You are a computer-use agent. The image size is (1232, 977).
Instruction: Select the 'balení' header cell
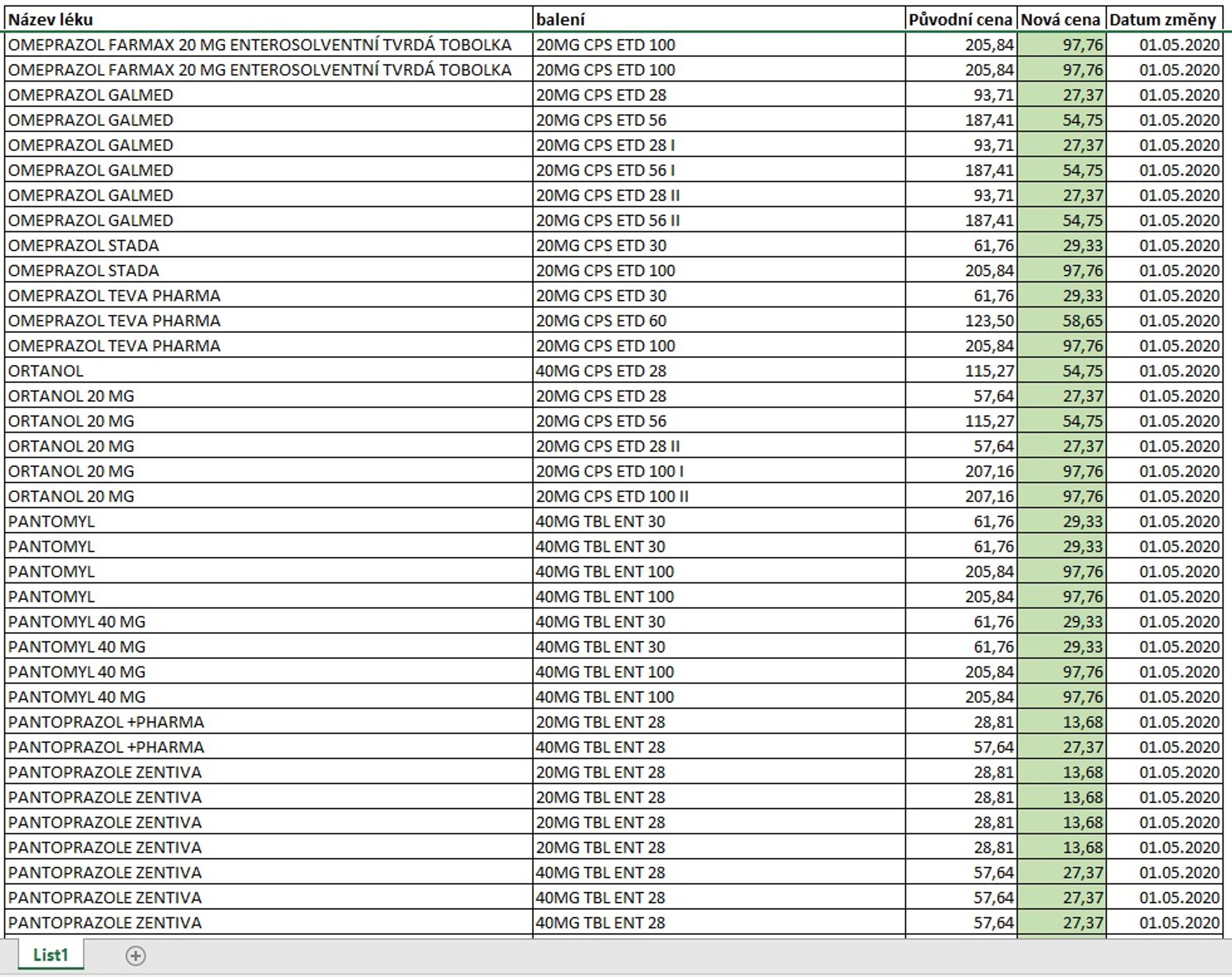(719, 19)
